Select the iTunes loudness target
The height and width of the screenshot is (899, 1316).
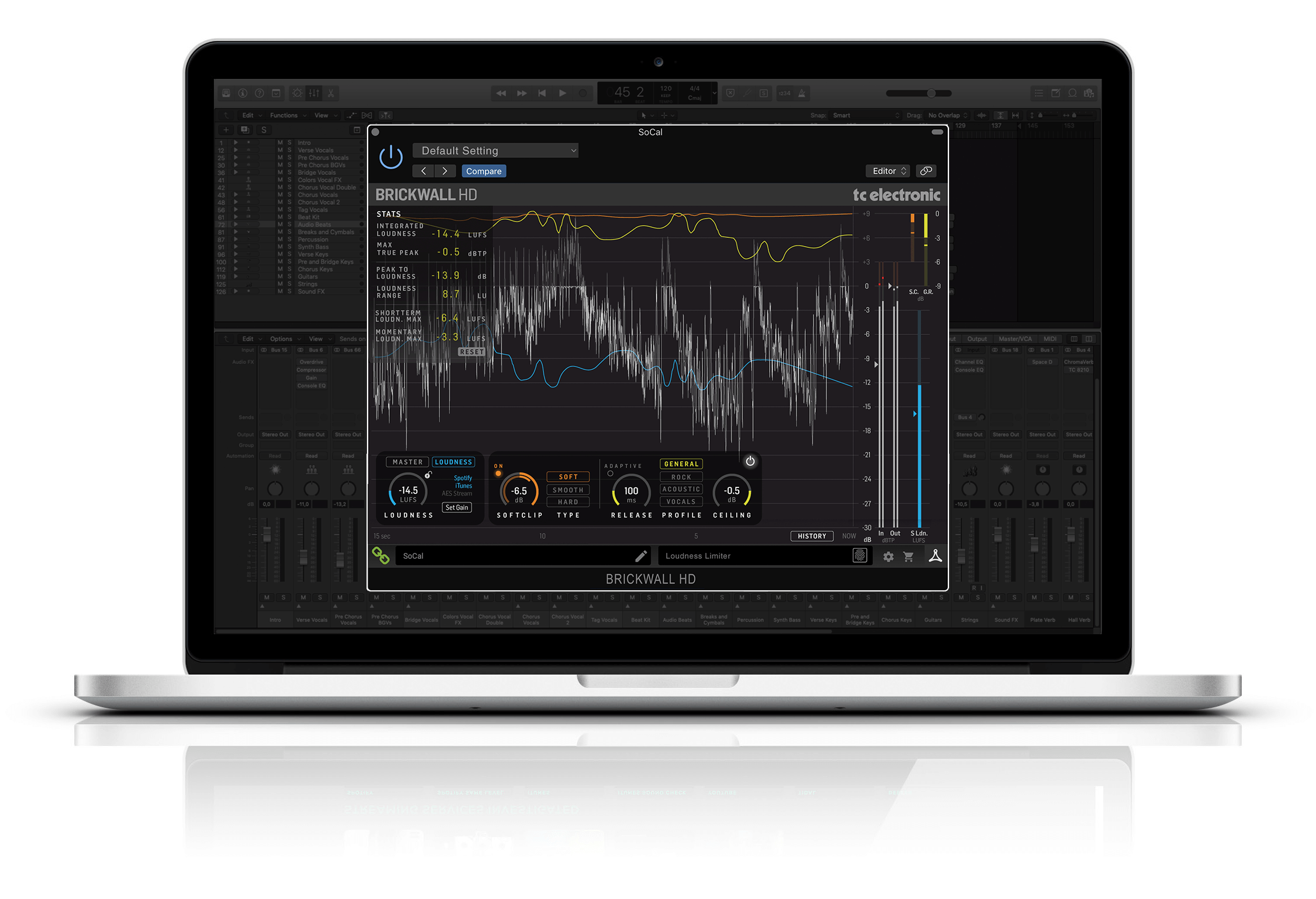click(x=463, y=486)
